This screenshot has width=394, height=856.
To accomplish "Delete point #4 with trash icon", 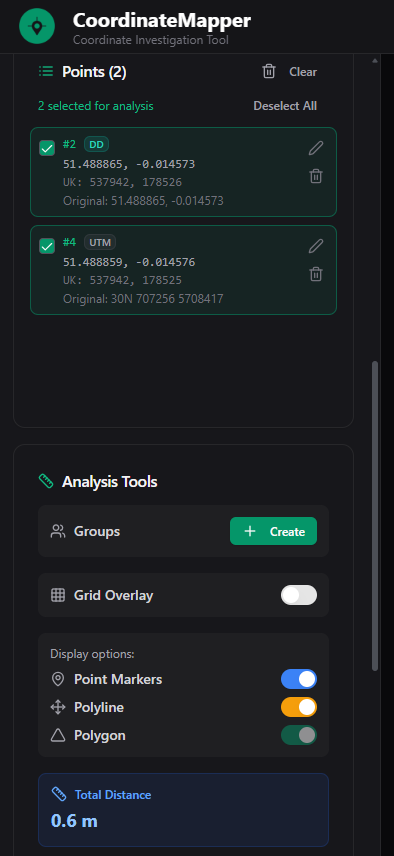I will tap(316, 274).
